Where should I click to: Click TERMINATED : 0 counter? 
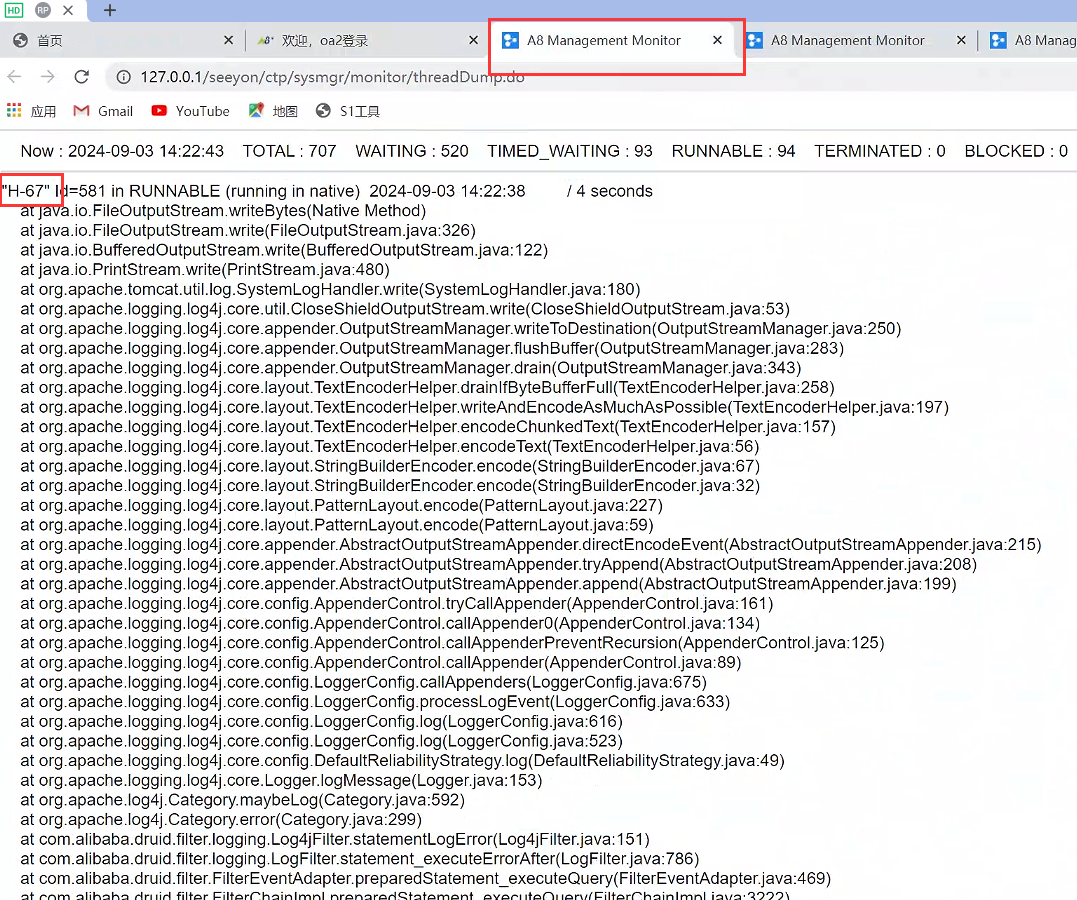pyautogui.click(x=880, y=151)
